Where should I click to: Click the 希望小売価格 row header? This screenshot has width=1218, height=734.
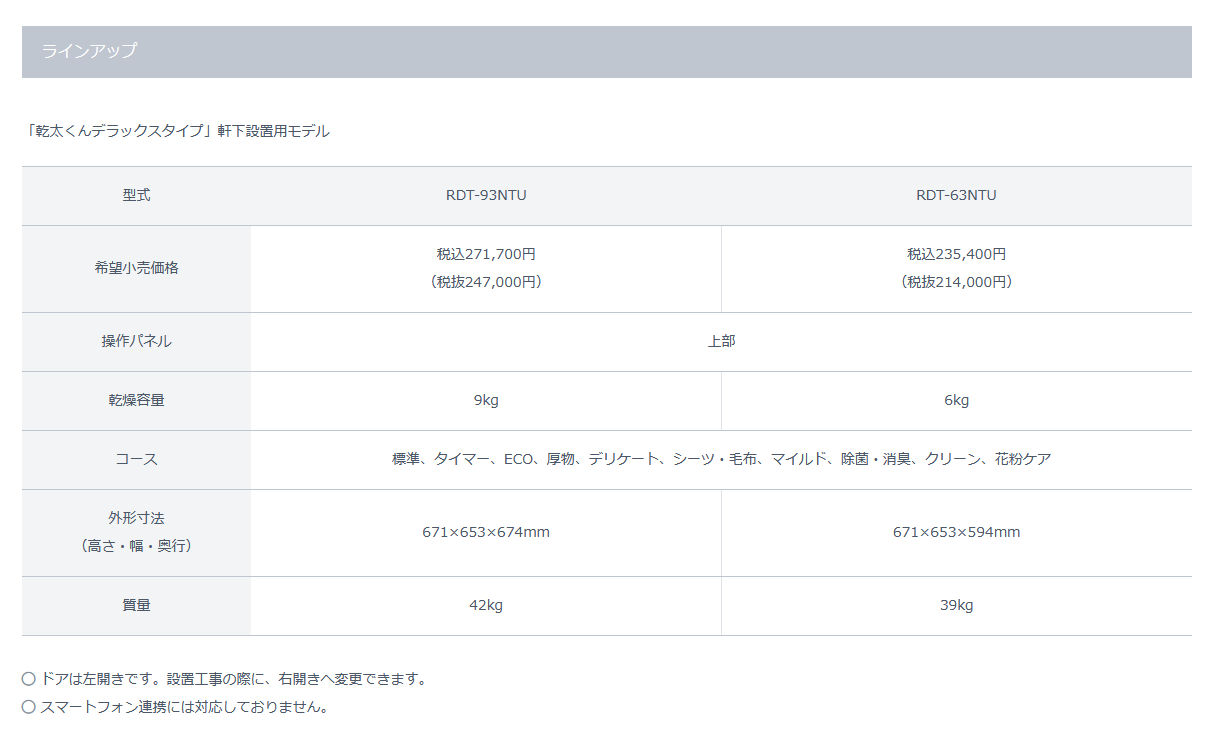pos(136,268)
